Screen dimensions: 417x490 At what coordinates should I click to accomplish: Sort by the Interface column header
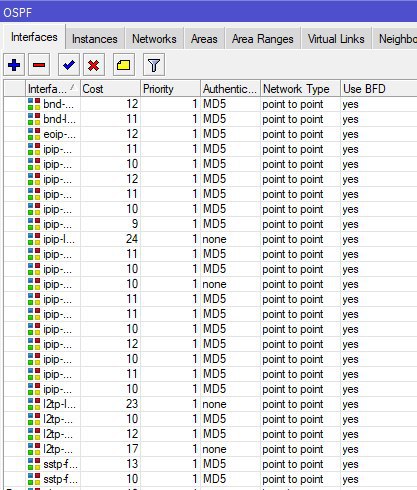(53, 89)
